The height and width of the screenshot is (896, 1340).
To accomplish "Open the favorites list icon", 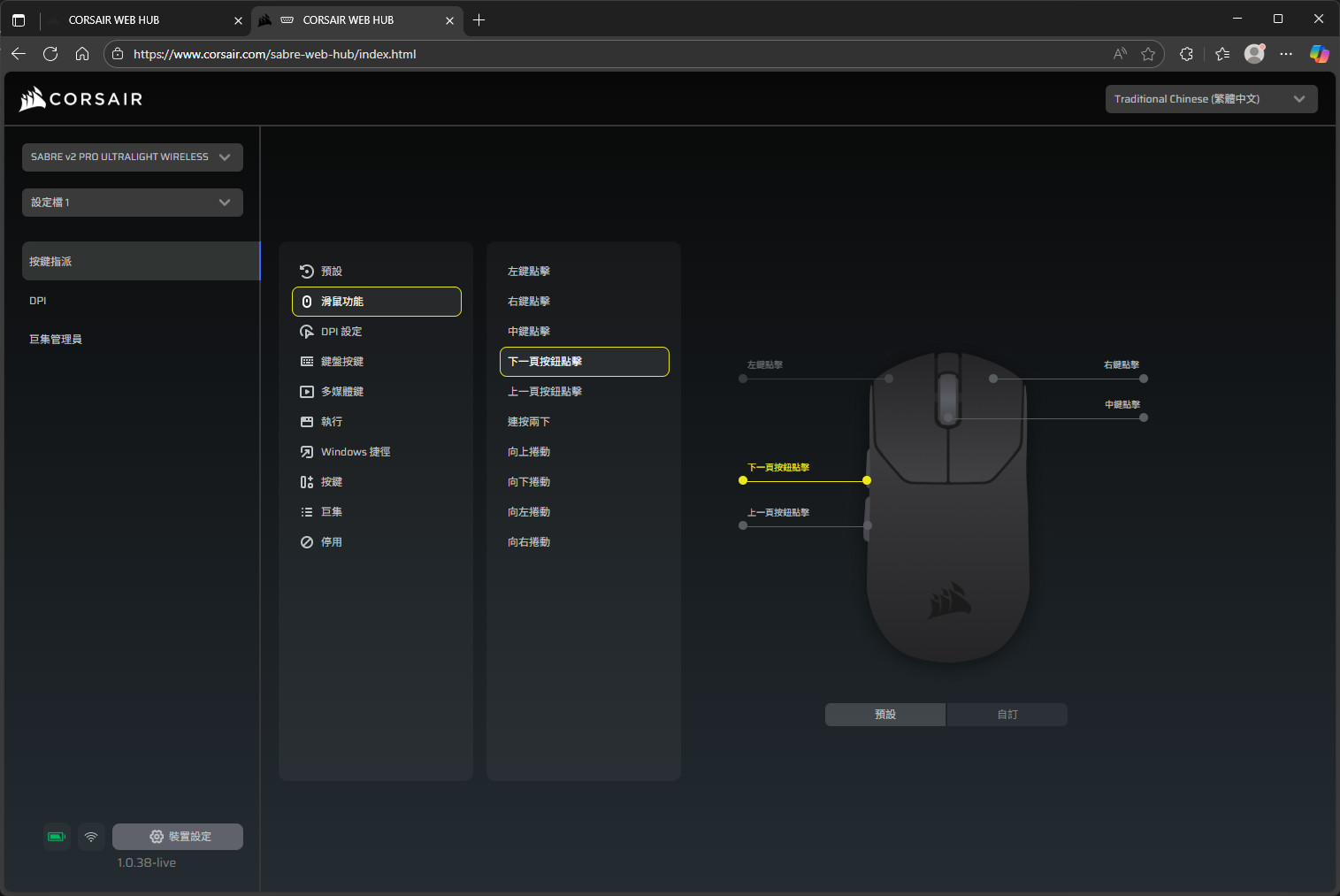I will pos(1222,54).
